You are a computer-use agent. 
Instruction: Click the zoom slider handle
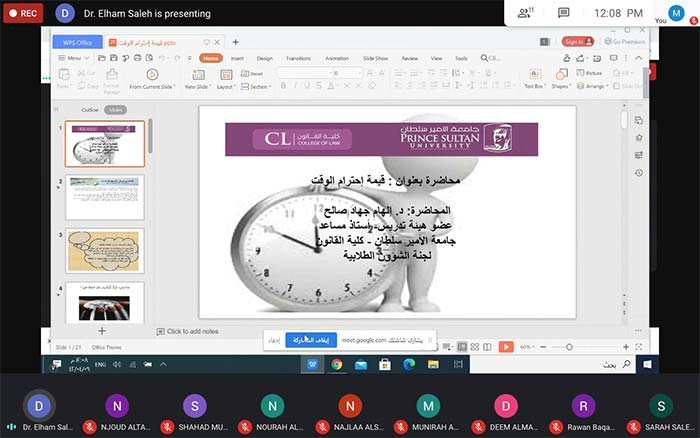click(x=569, y=347)
